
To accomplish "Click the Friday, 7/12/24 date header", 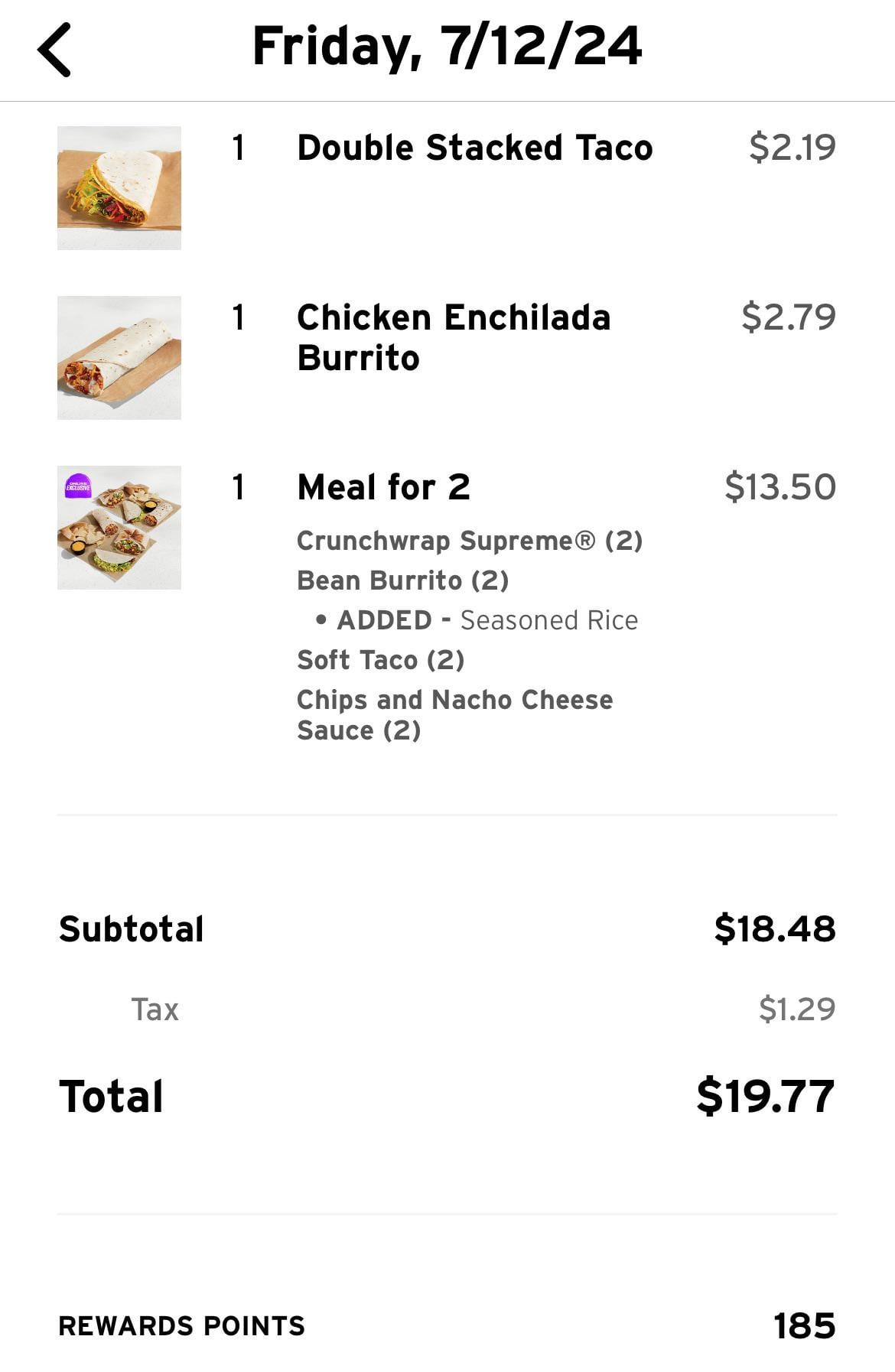I will [x=447, y=46].
